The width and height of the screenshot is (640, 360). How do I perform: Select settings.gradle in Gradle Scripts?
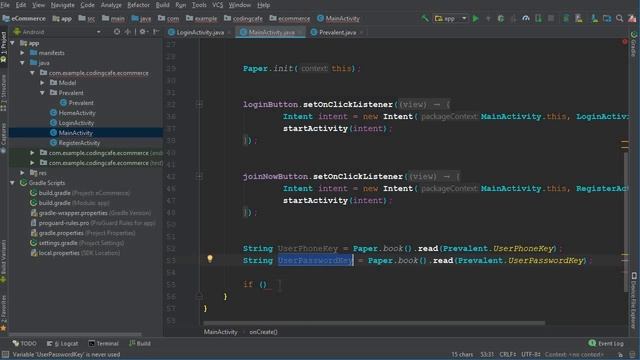[x=77, y=243]
